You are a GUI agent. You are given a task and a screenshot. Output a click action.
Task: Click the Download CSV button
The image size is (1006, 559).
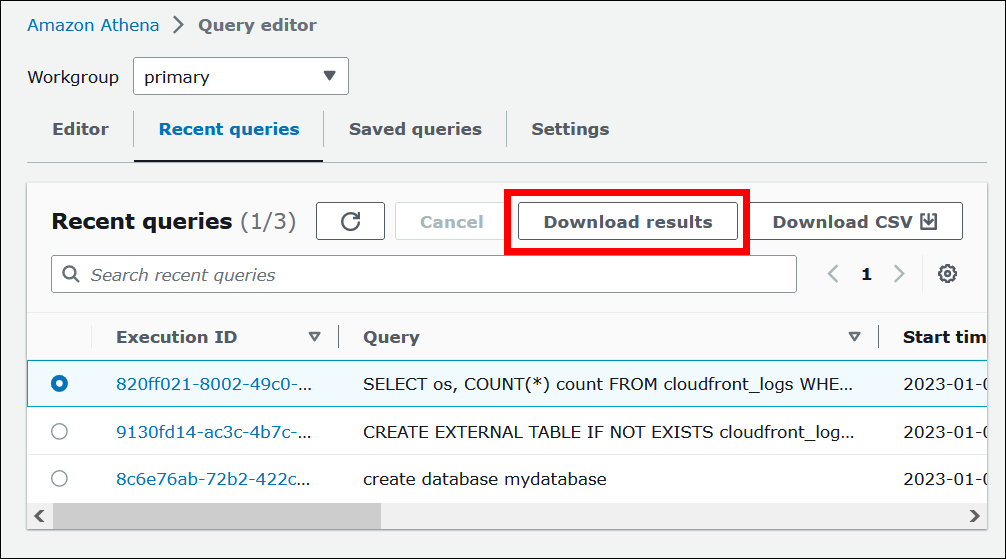854,222
